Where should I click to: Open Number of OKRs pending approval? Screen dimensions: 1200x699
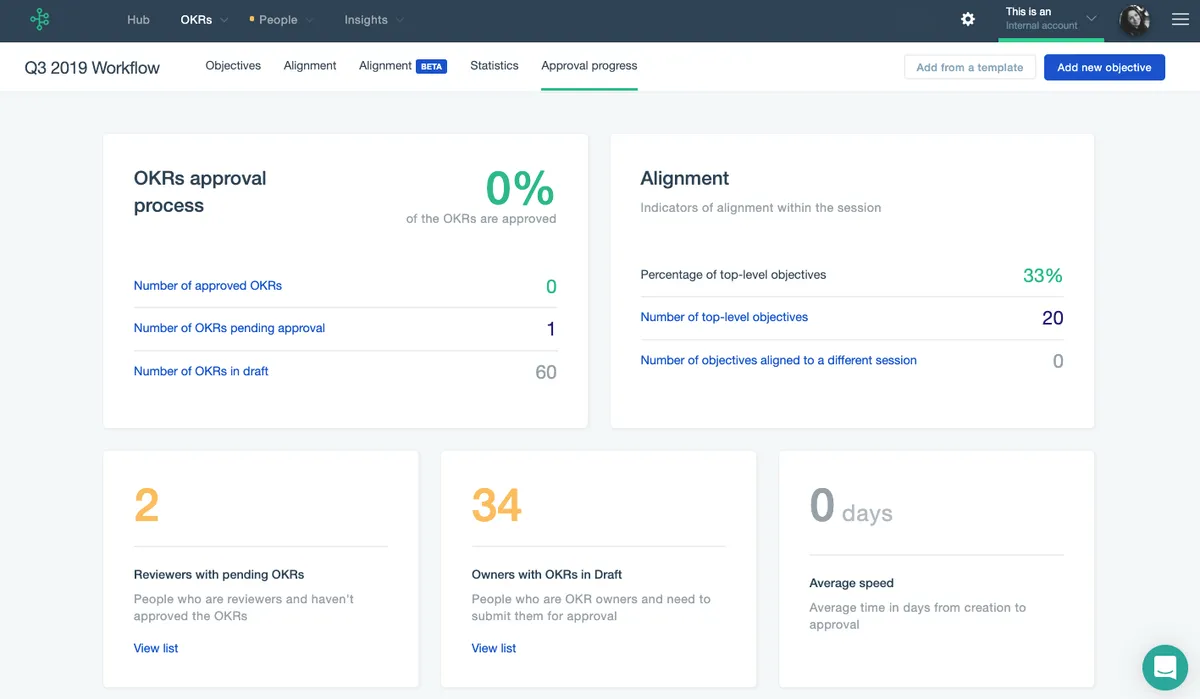point(229,328)
